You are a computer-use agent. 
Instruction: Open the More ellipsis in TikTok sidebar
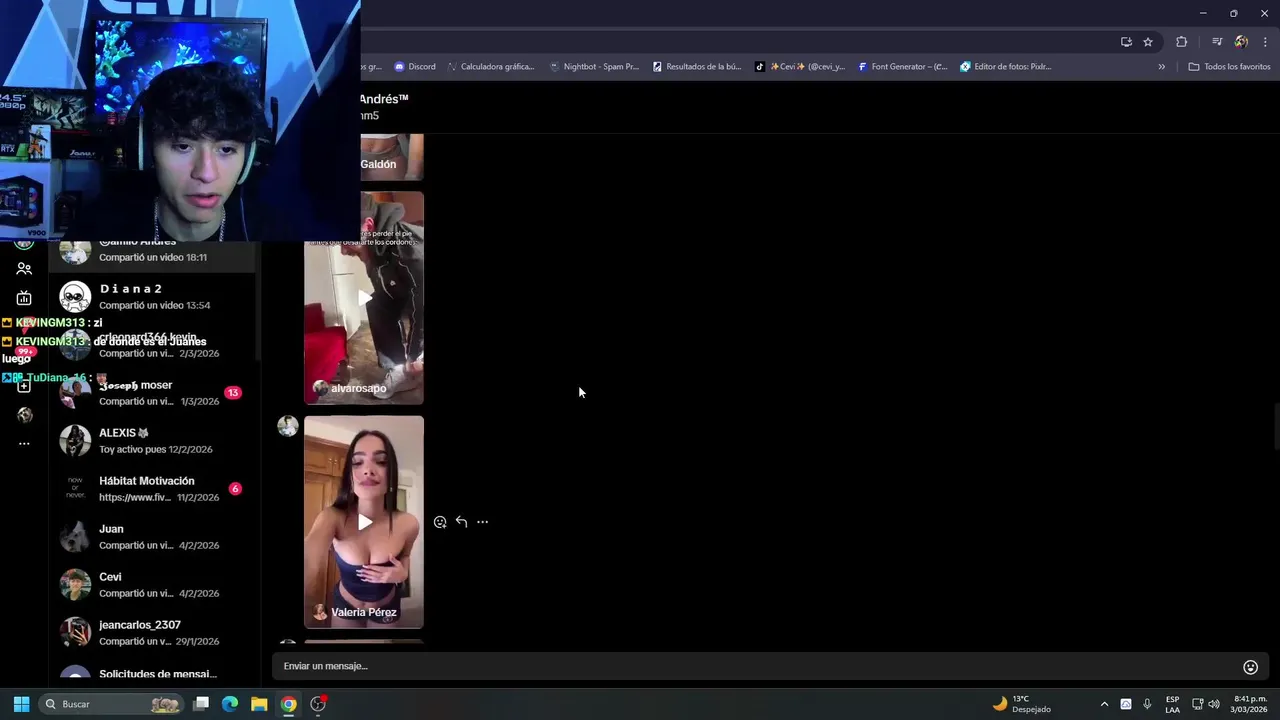click(x=24, y=443)
